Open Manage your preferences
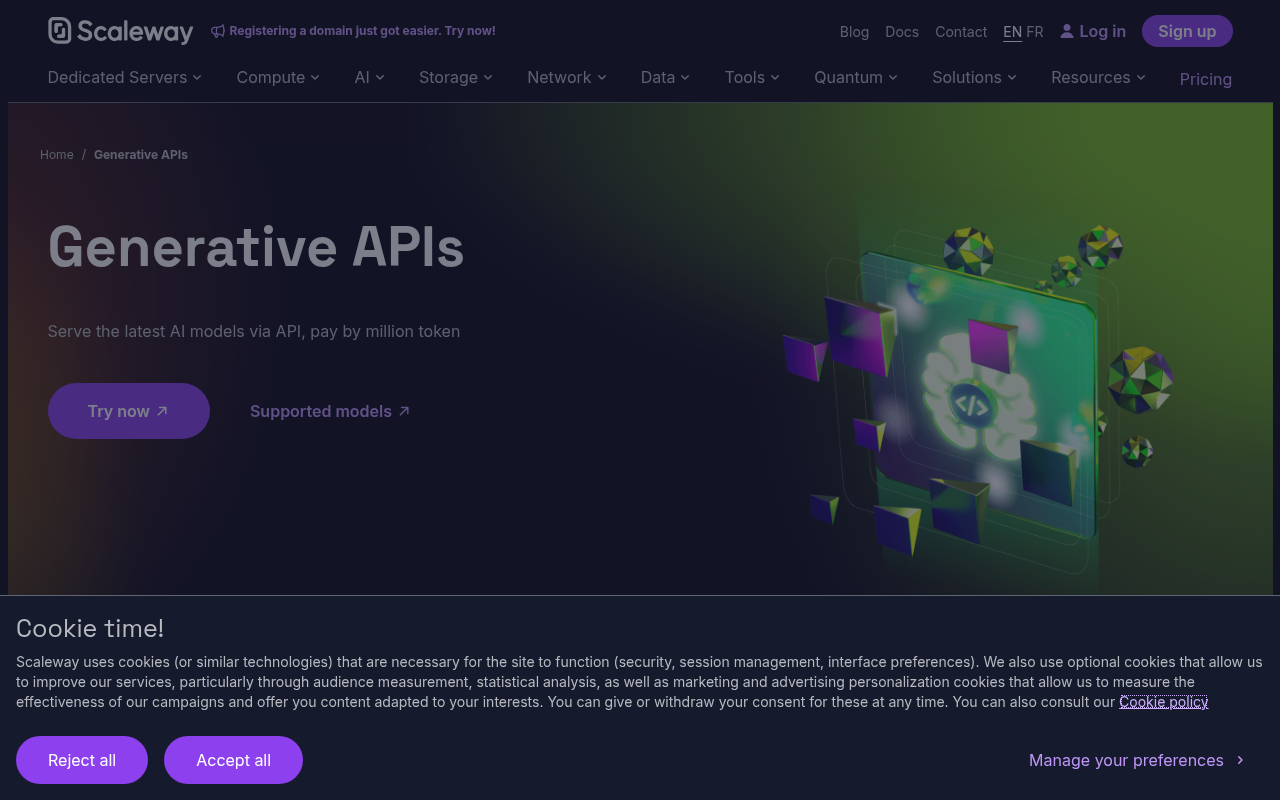1280x800 pixels. click(1137, 760)
